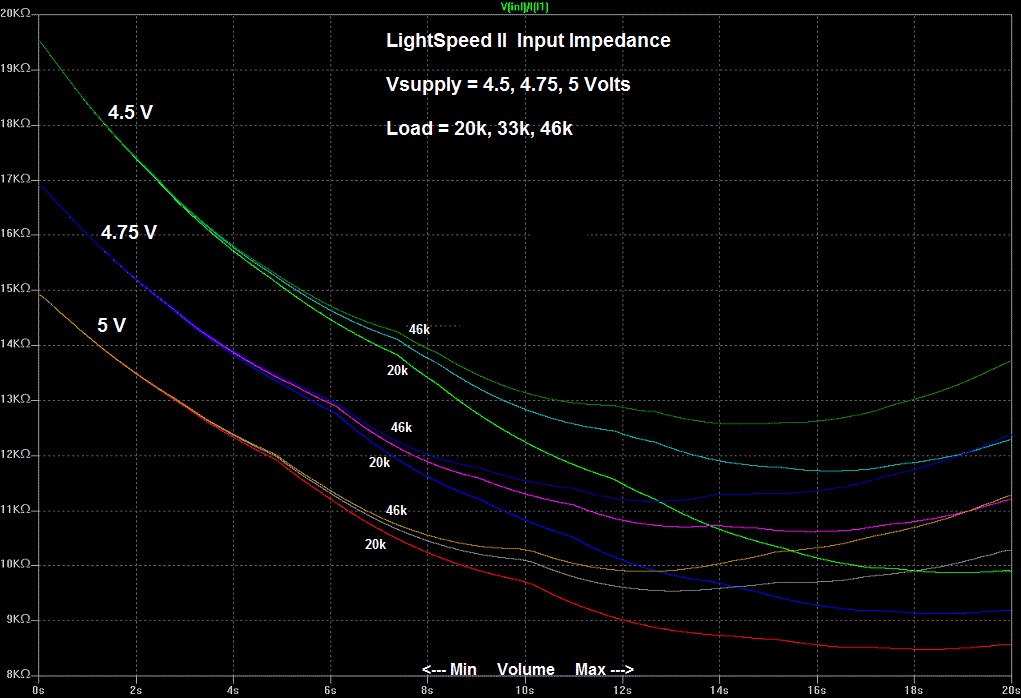This screenshot has width=1021, height=698.
Task: Click the 15KΩ vertical axis label
Action: pyautogui.click(x=15, y=288)
